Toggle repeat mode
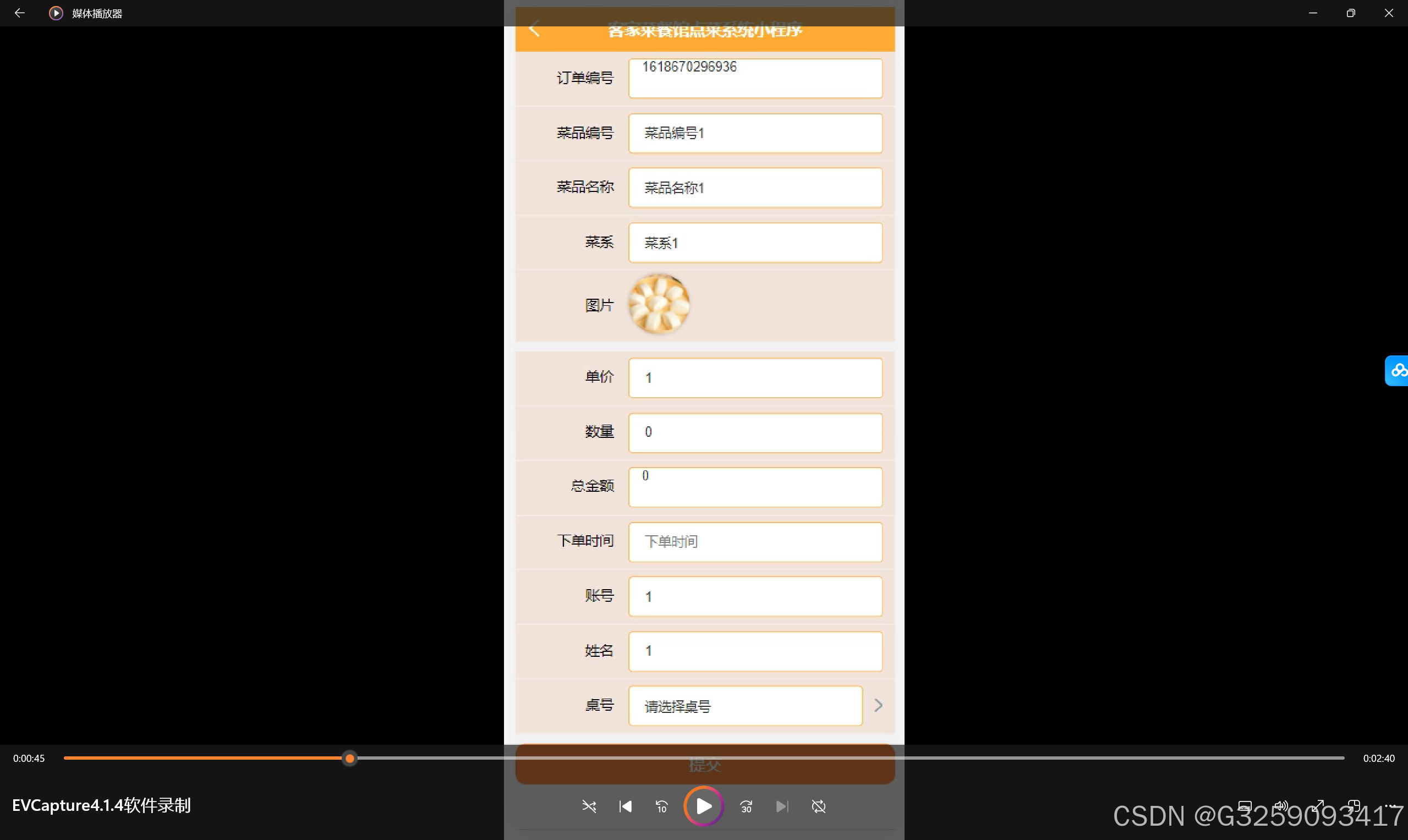This screenshot has width=1408, height=840. (819, 806)
